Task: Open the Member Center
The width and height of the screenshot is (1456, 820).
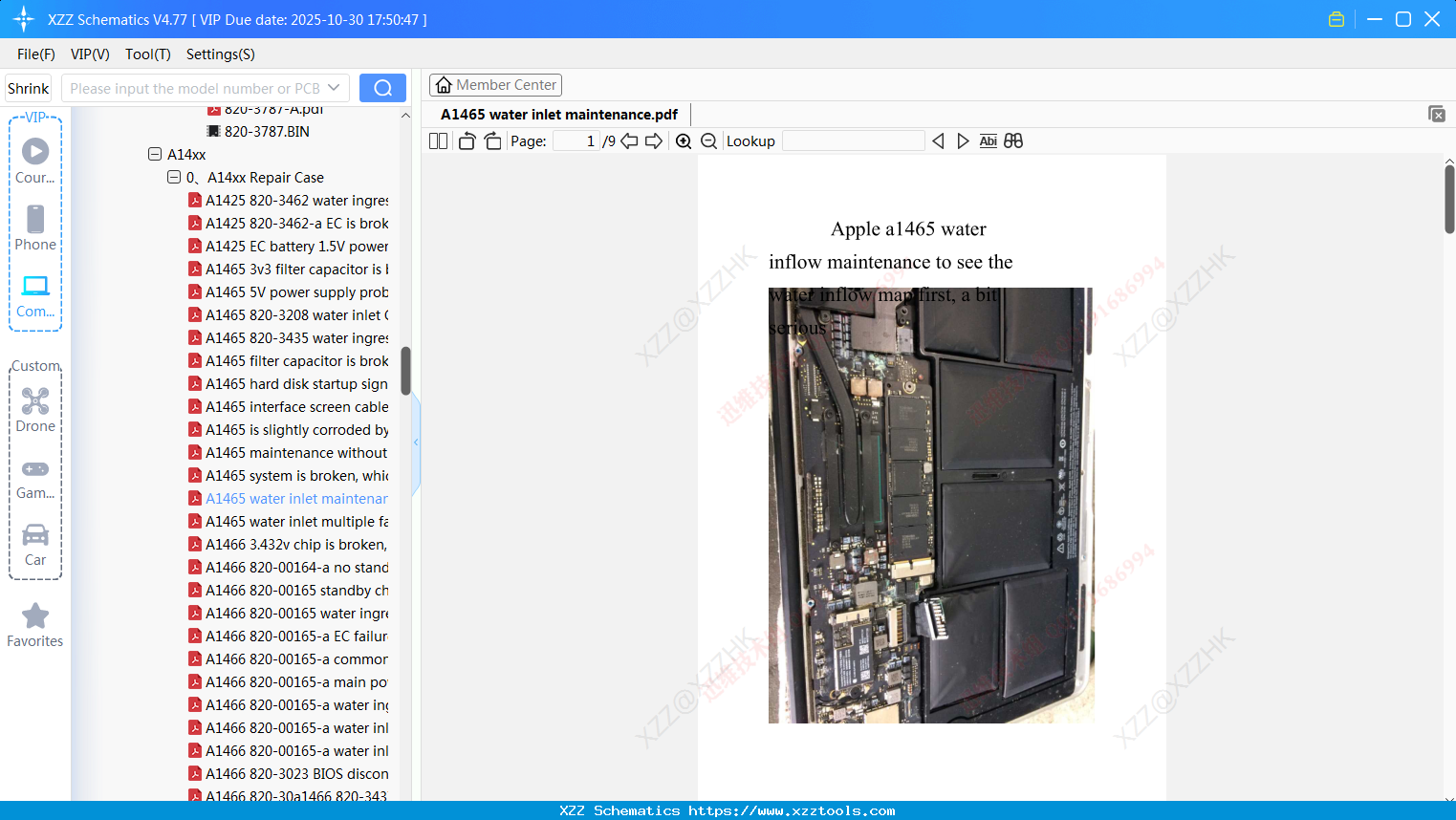Action: click(496, 85)
